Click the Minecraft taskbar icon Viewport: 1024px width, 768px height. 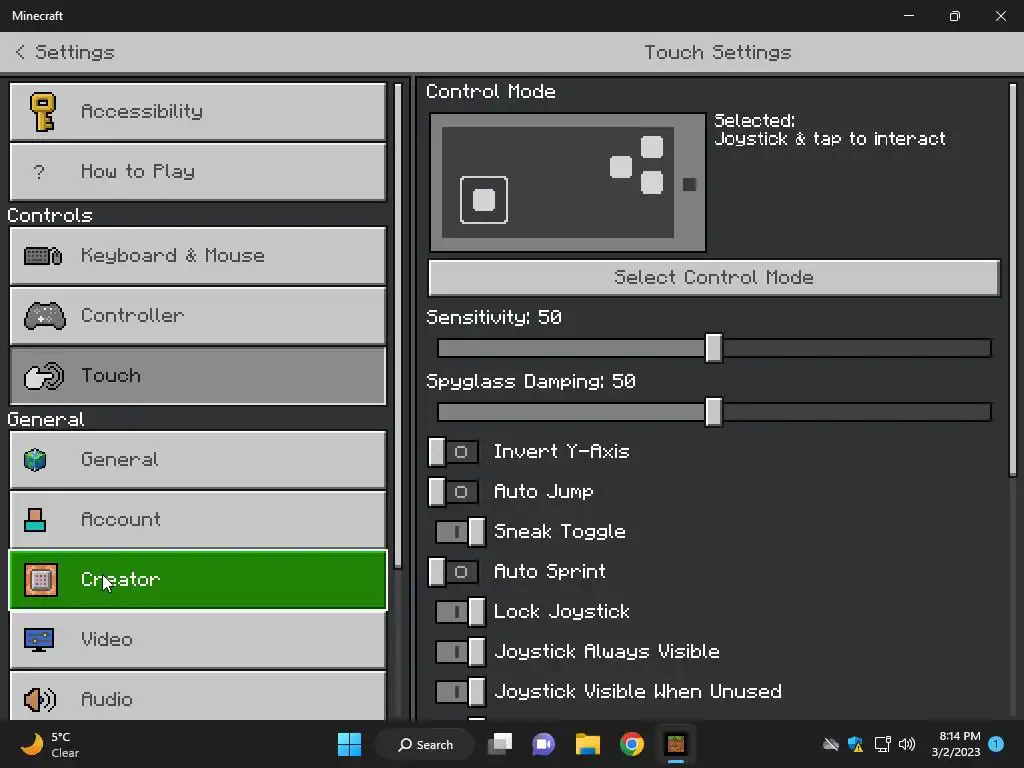tap(676, 744)
